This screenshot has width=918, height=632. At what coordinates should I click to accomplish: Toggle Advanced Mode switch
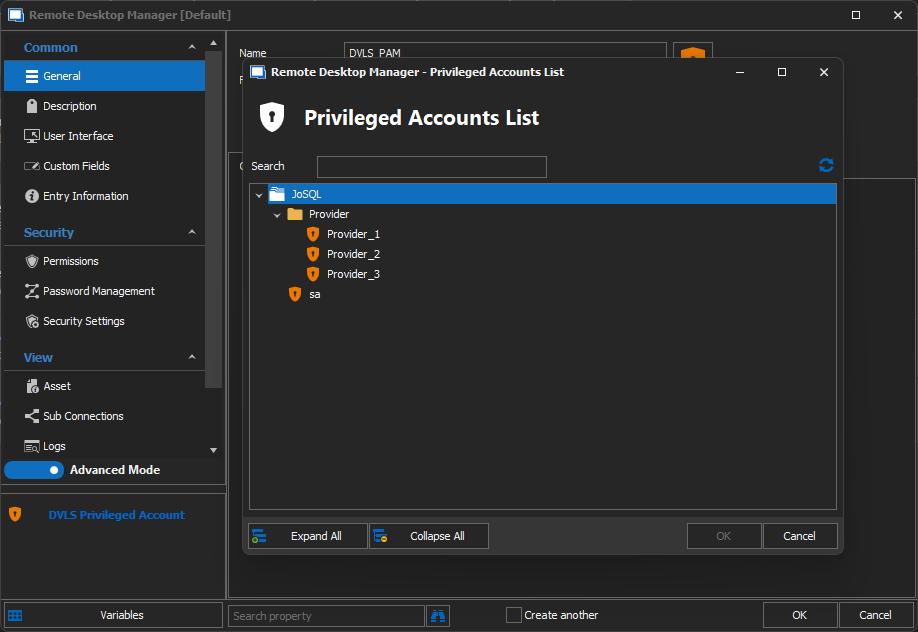(x=34, y=470)
